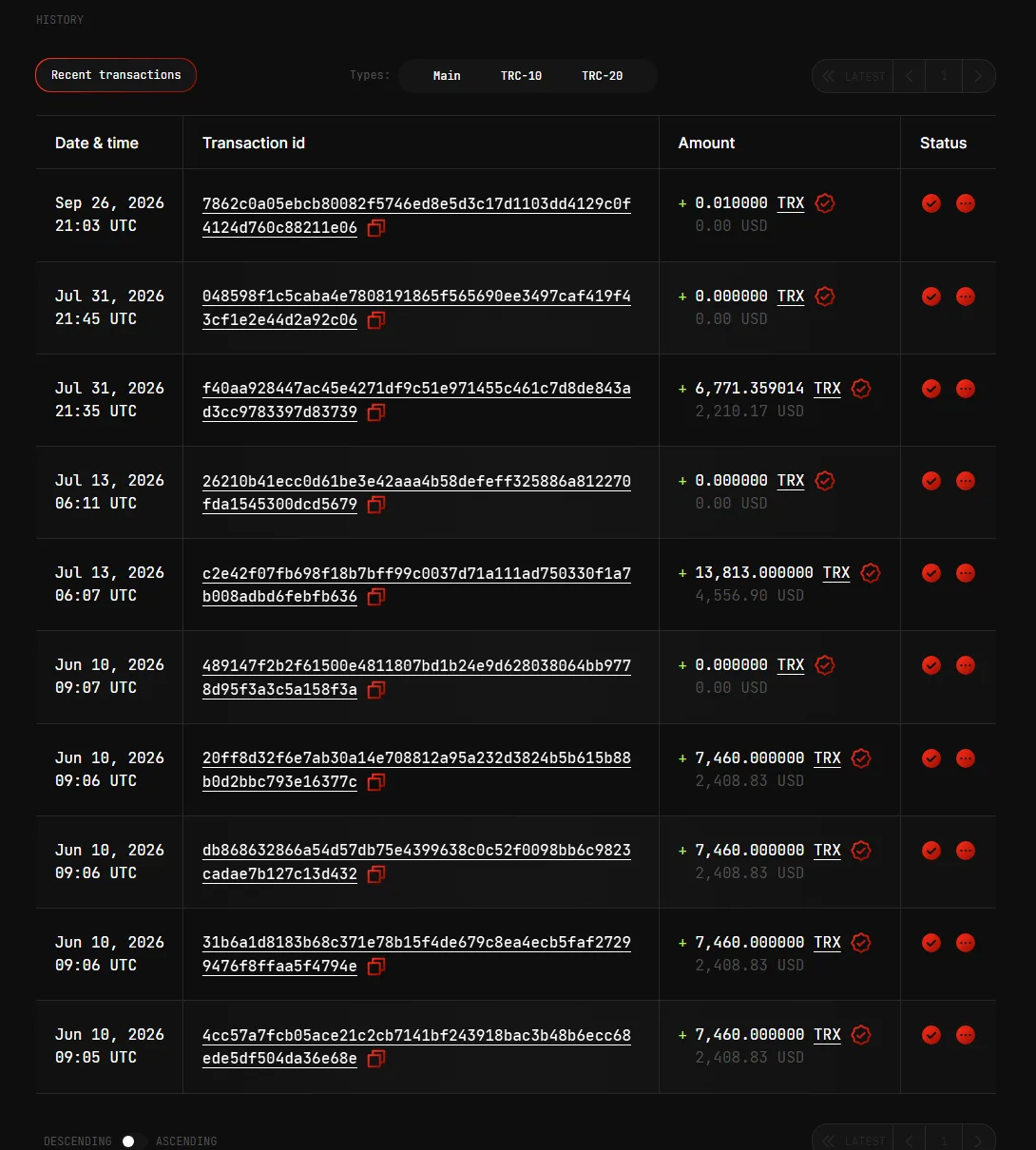Image resolution: width=1036 pixels, height=1150 pixels.
Task: Click the HISTORY section heading
Action: coord(60,20)
